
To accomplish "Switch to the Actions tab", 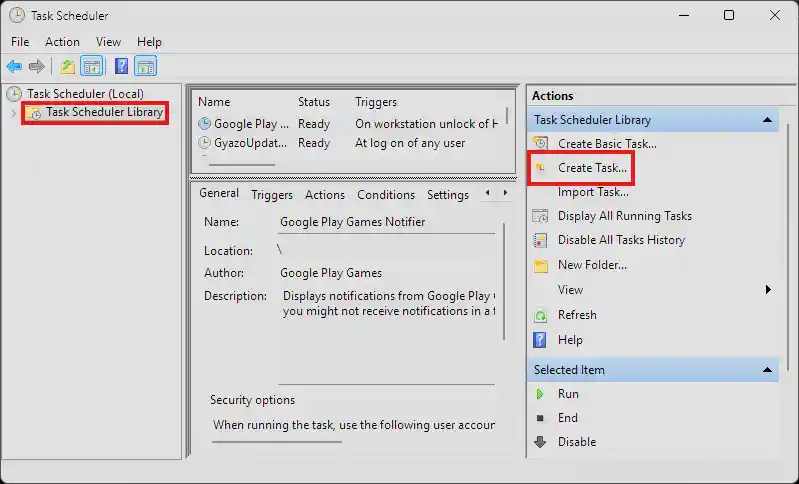I will [325, 195].
